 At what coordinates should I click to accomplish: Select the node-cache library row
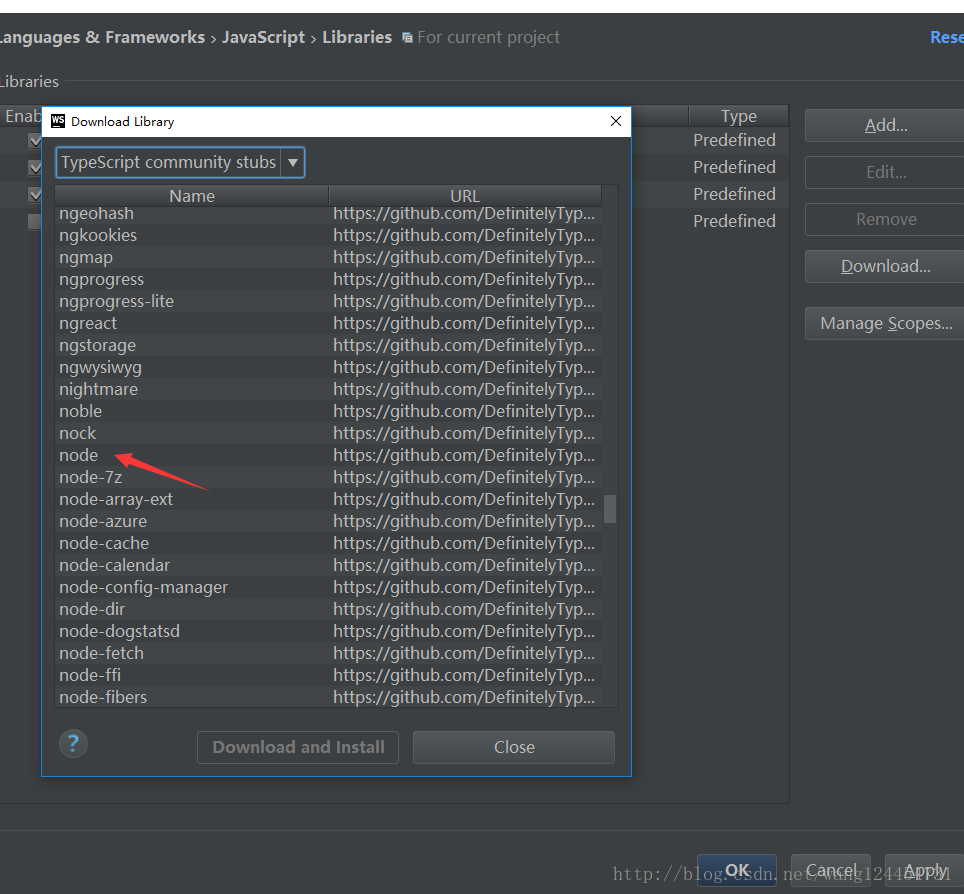click(x=328, y=544)
